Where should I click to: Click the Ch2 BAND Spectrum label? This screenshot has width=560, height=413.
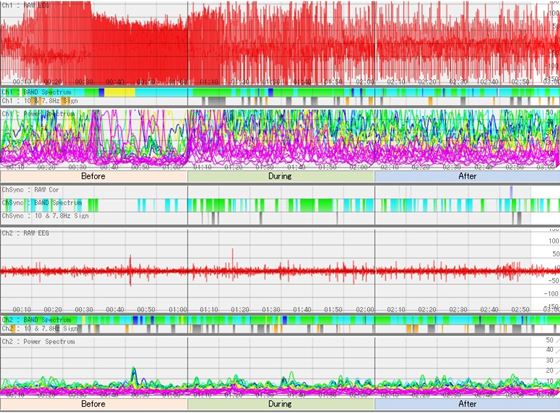[36, 319]
